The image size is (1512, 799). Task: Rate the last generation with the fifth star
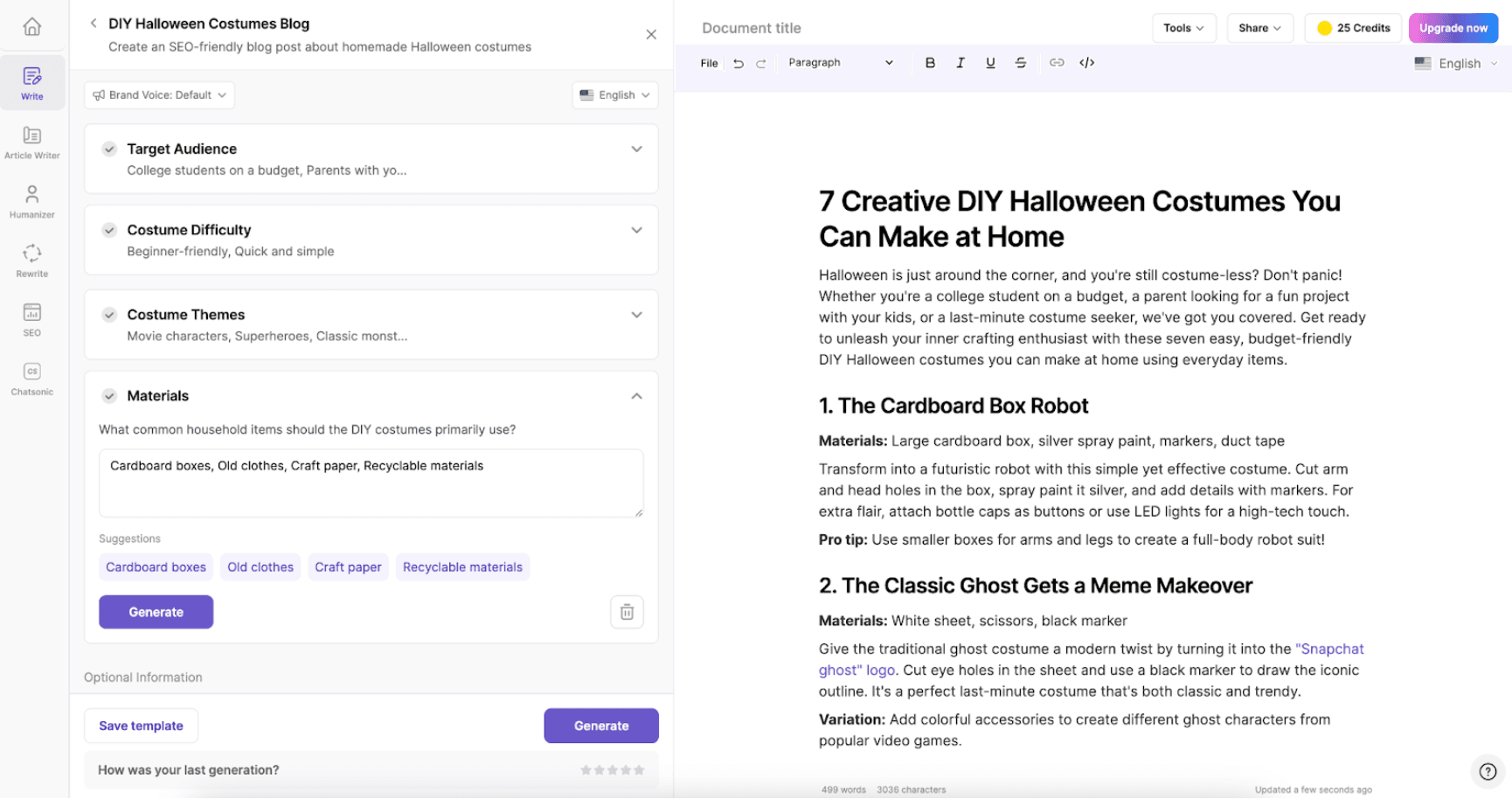pos(639,770)
